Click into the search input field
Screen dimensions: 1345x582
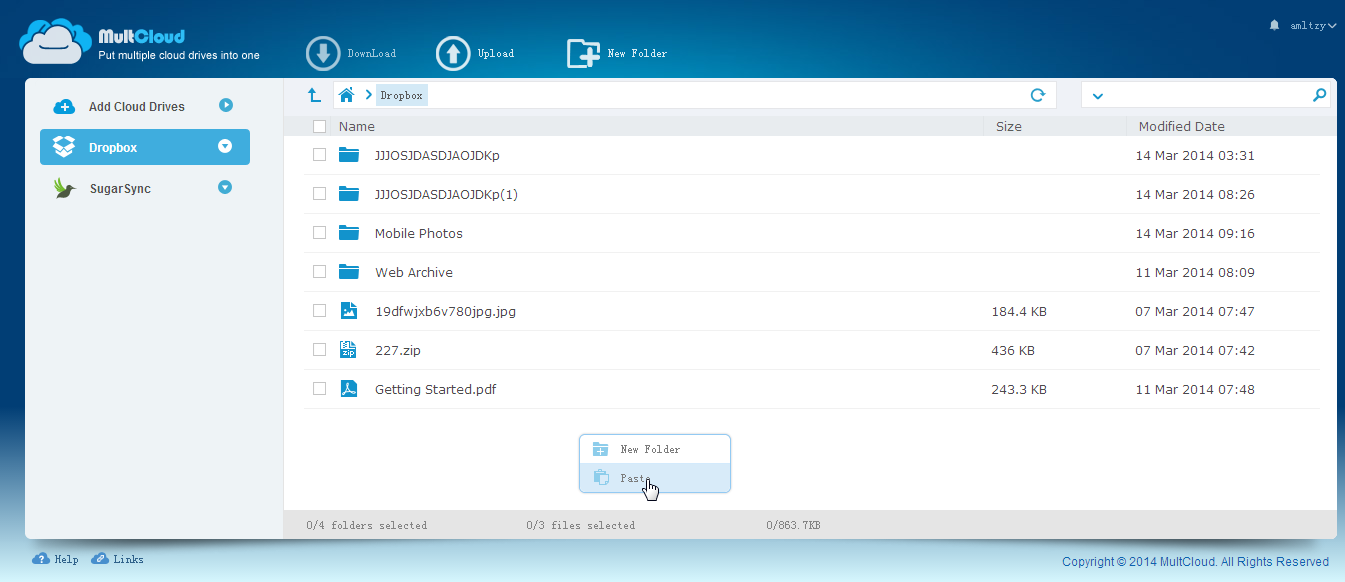(x=1208, y=95)
